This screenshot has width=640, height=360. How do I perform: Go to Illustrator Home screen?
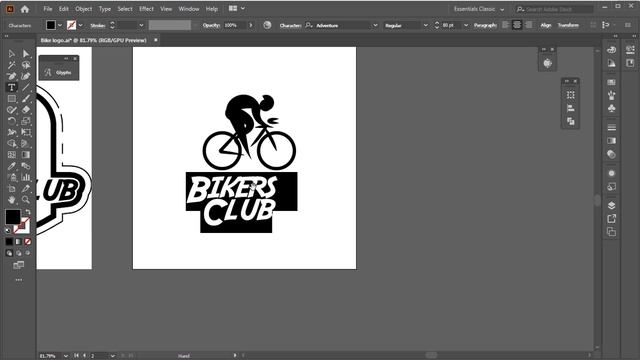coord(25,9)
